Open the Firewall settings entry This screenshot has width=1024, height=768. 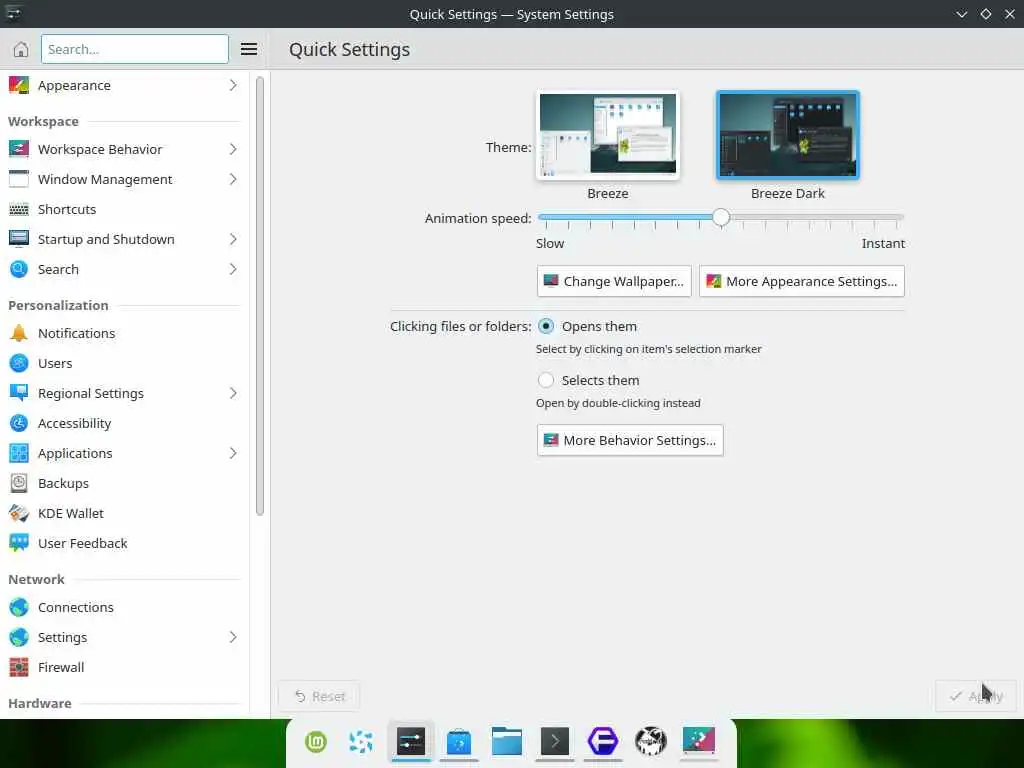click(124, 667)
